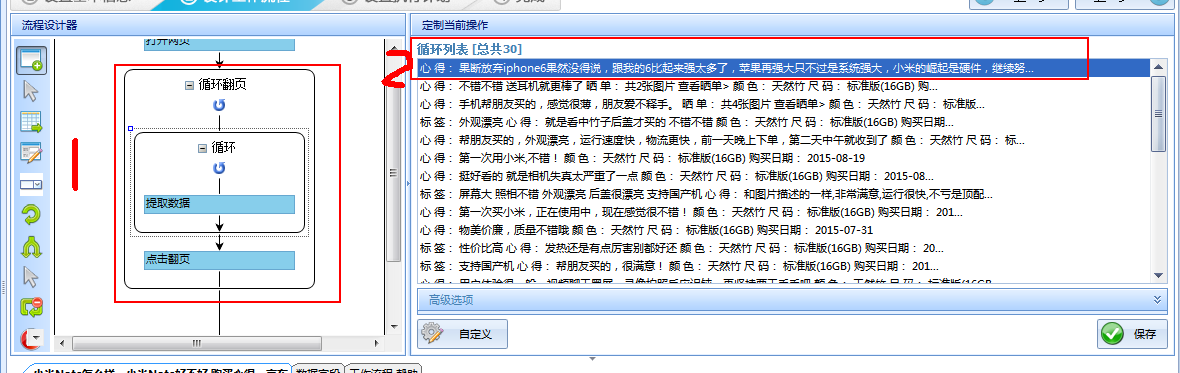Select the green Branch condition tool icon
Screen dimensions: 1180x373
tap(31, 246)
